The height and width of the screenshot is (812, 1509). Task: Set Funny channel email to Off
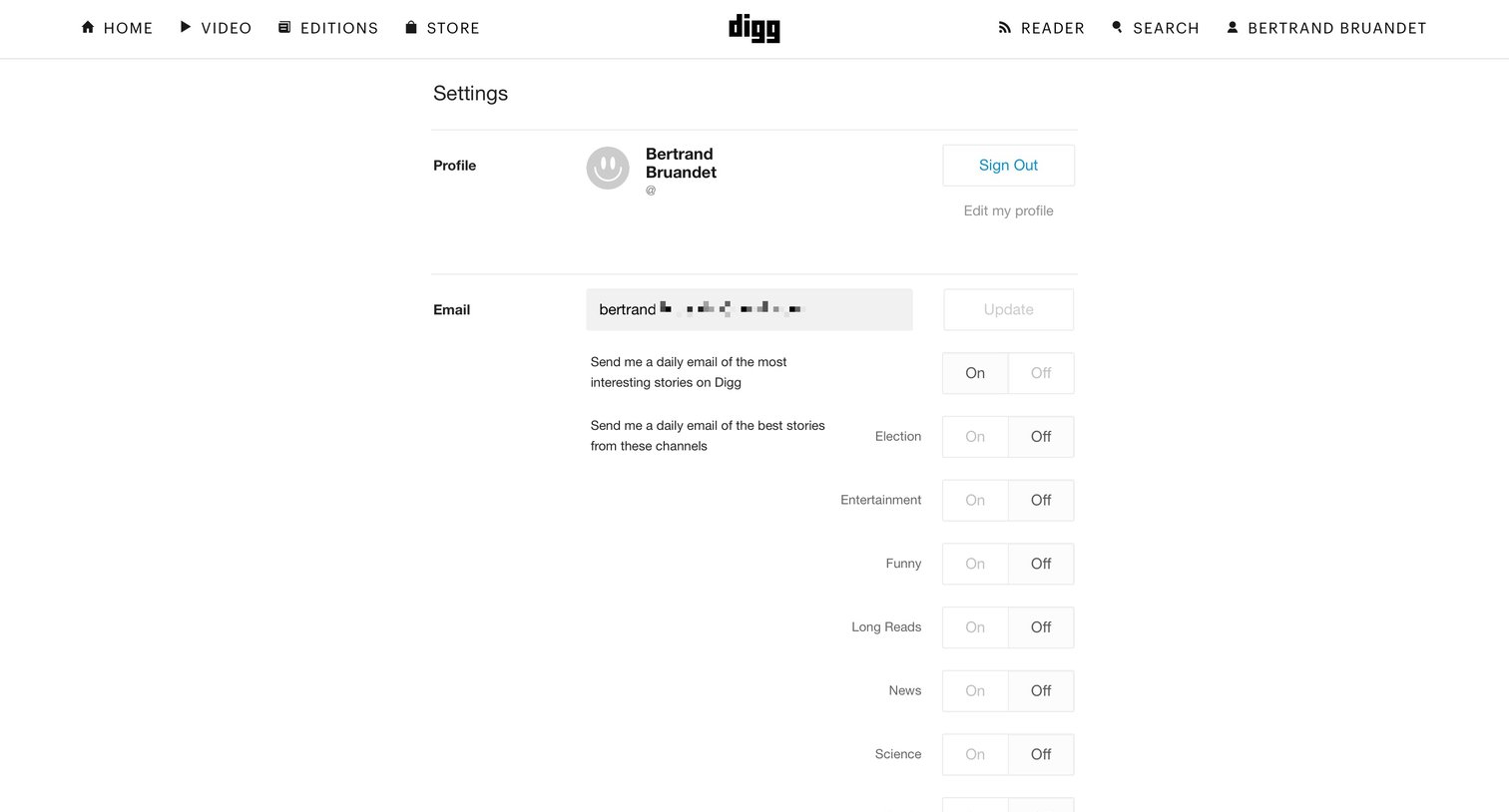[x=1041, y=564]
